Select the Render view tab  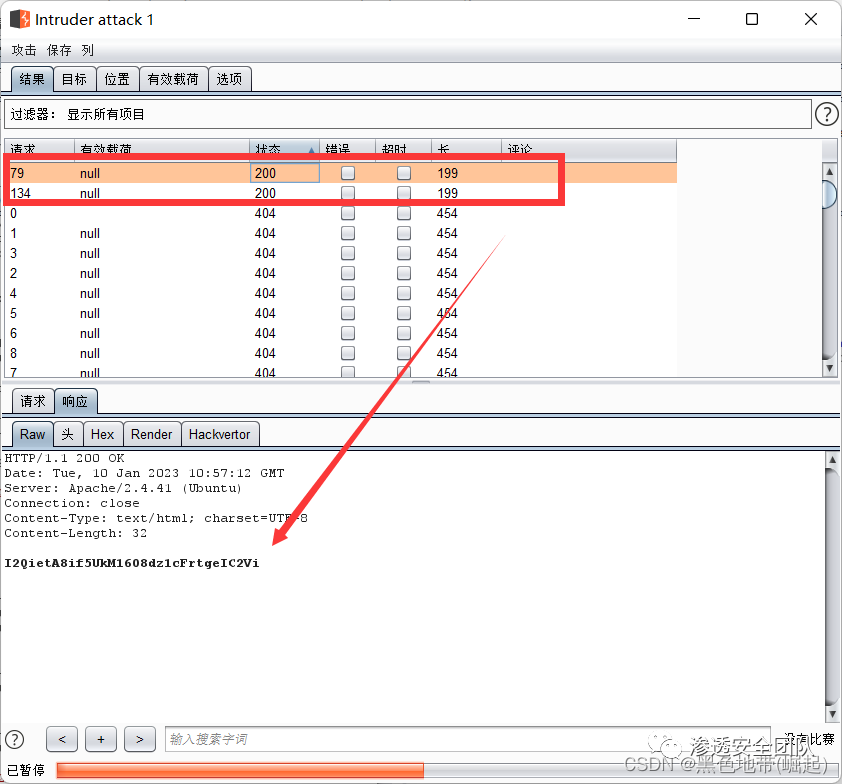click(151, 434)
